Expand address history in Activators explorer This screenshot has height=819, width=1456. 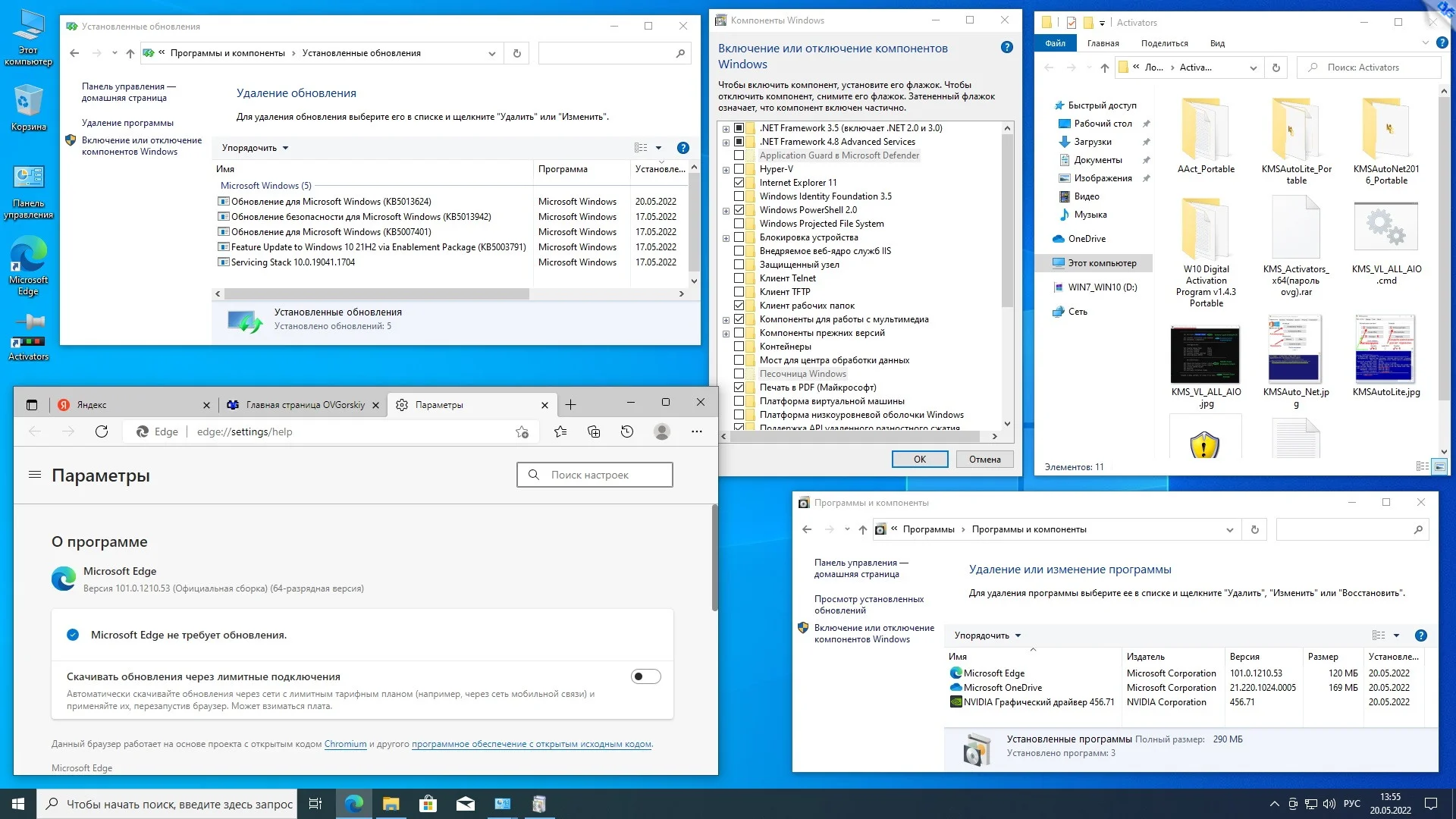coord(1253,67)
